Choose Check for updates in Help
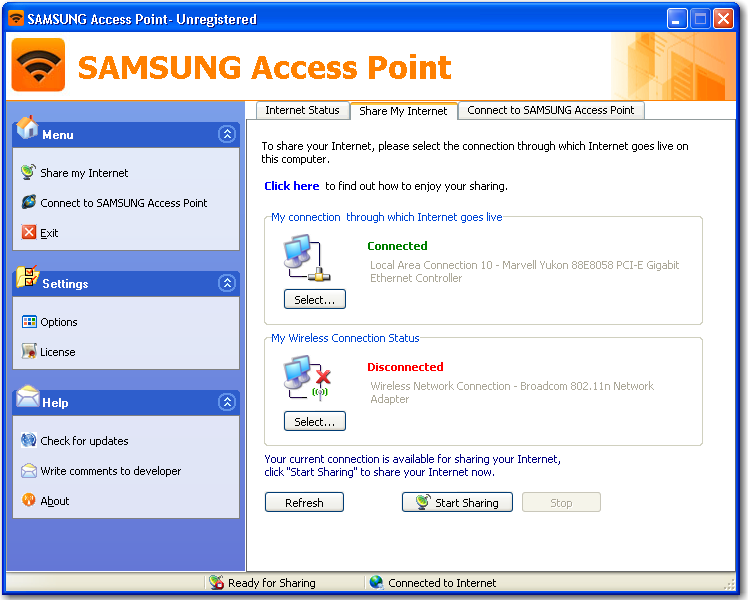The height and width of the screenshot is (600, 748). (x=84, y=441)
